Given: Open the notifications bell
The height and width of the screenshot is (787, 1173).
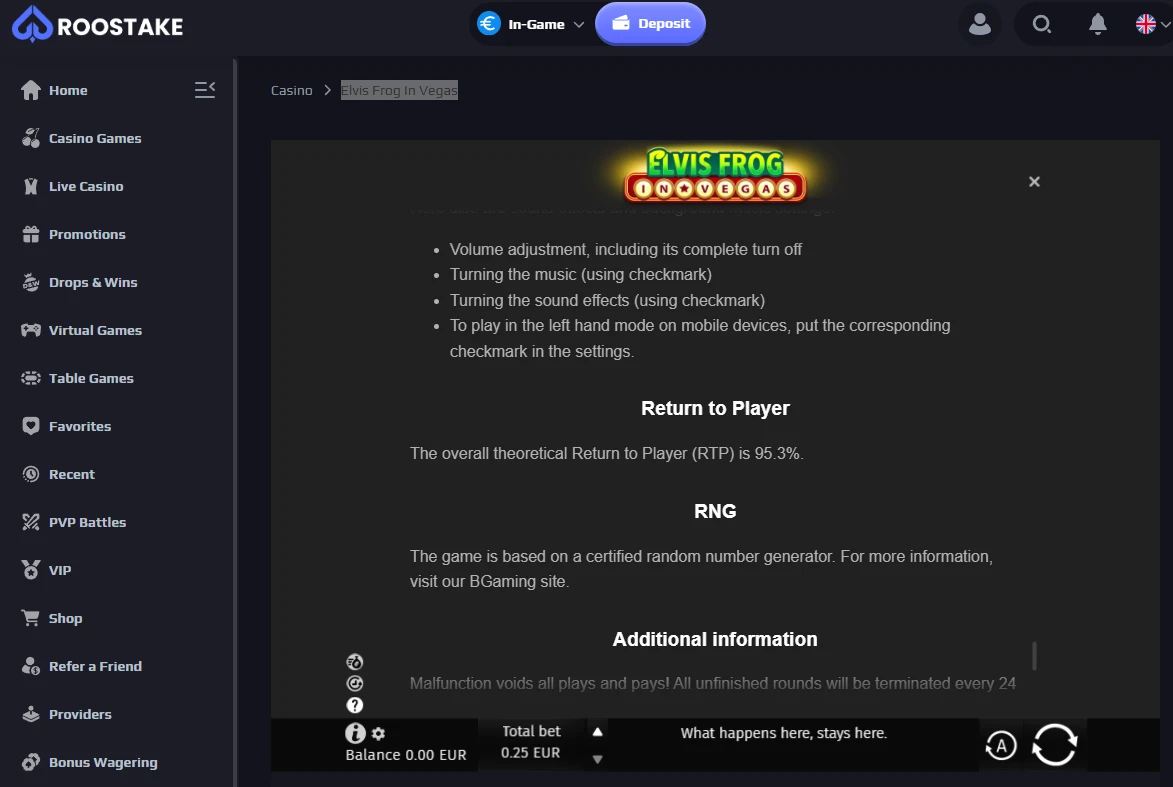Looking at the screenshot, I should [x=1097, y=24].
